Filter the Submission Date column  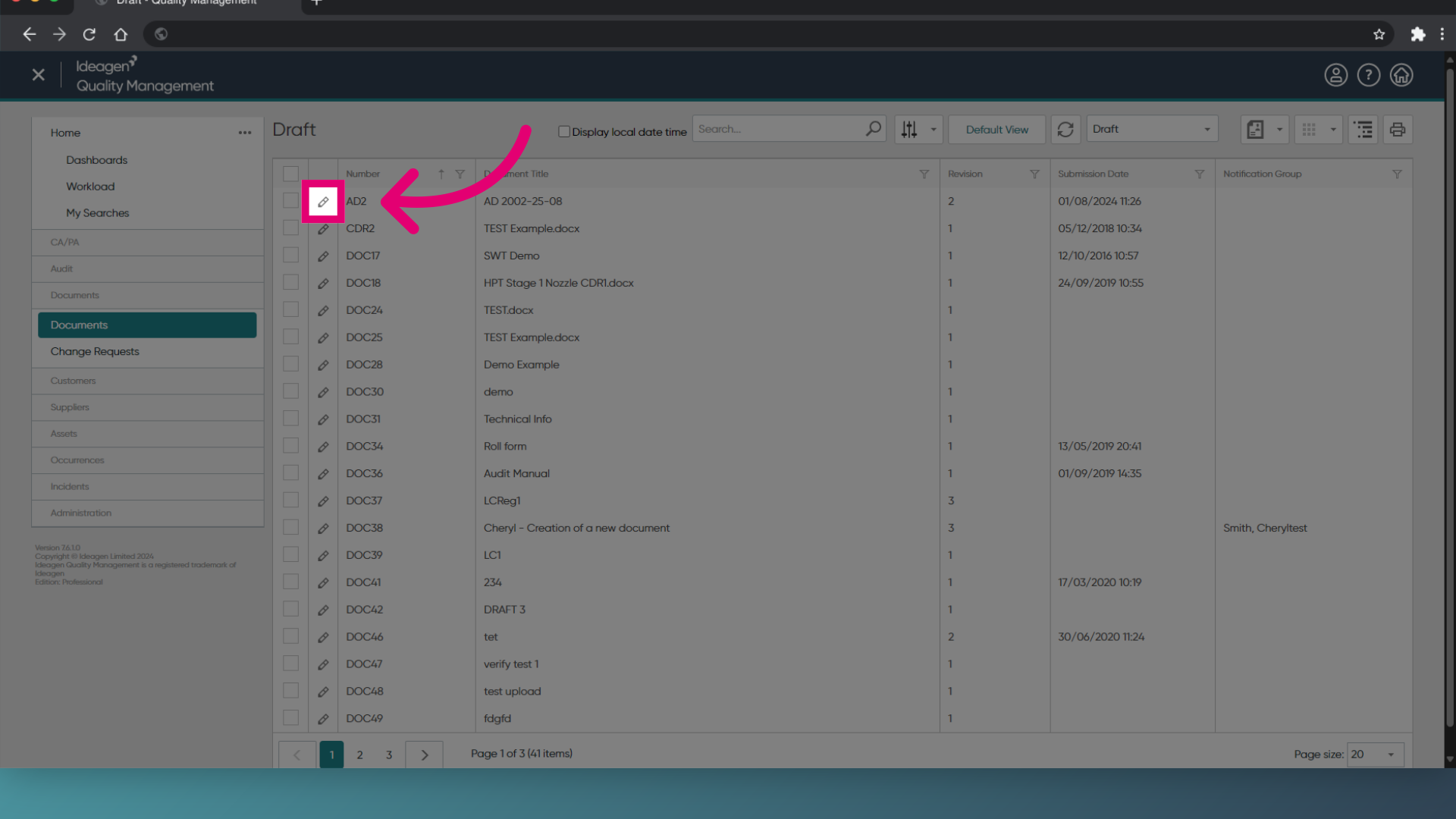(1200, 174)
